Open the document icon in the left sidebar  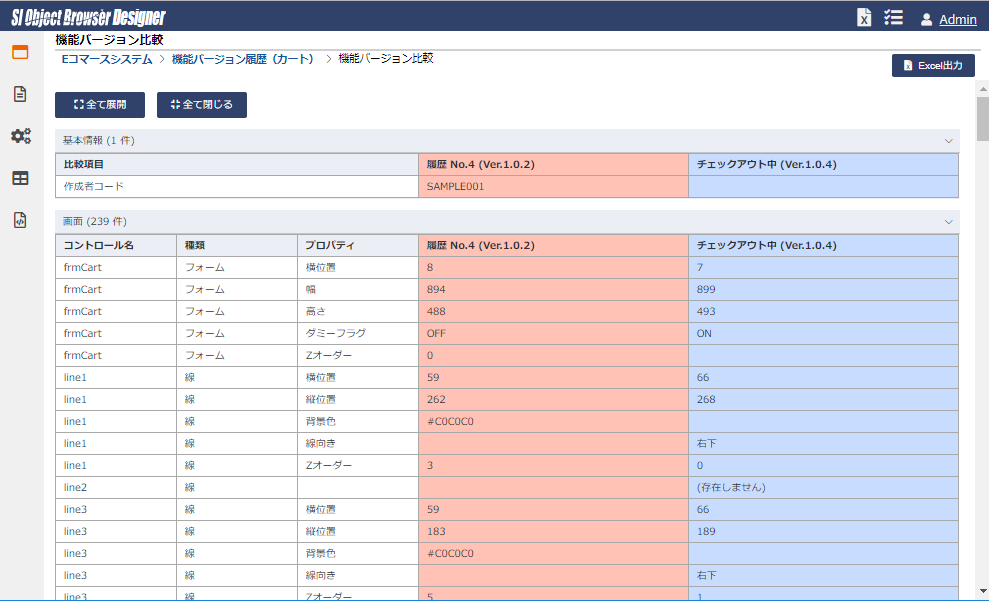pos(20,94)
